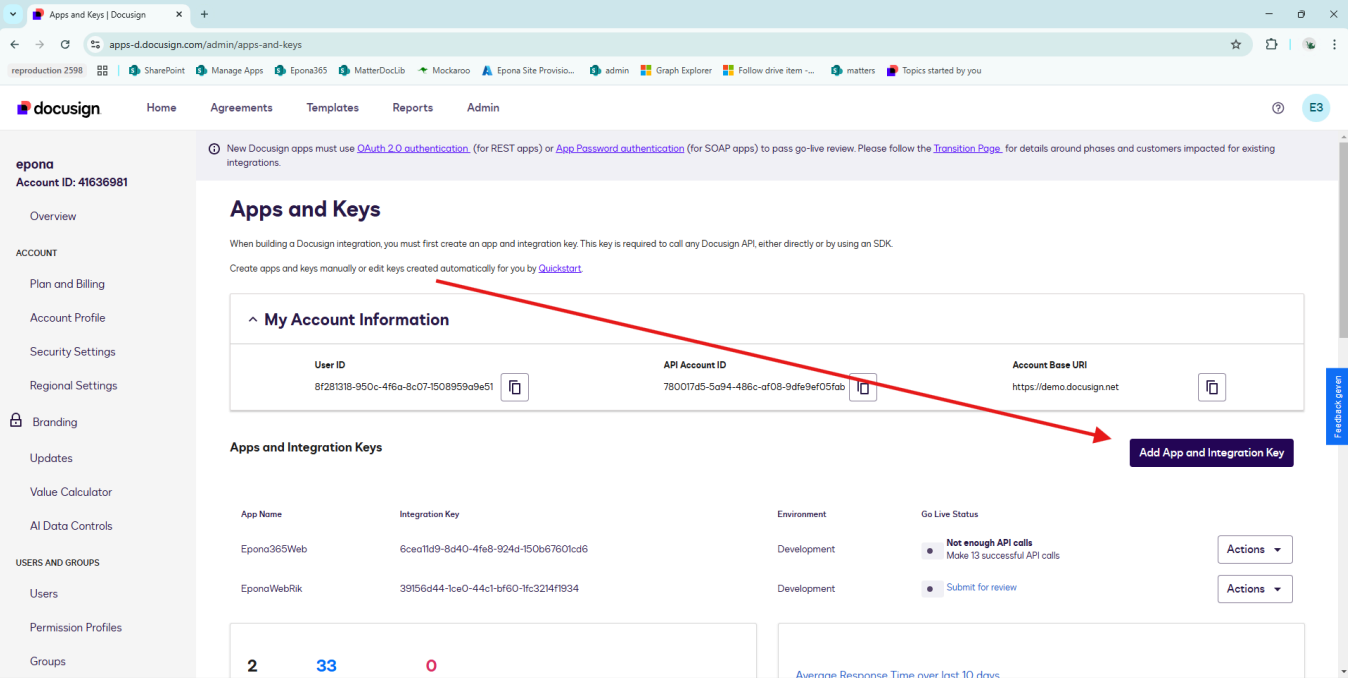Select Admin in the top navigation
1348x678 pixels.
click(x=483, y=108)
